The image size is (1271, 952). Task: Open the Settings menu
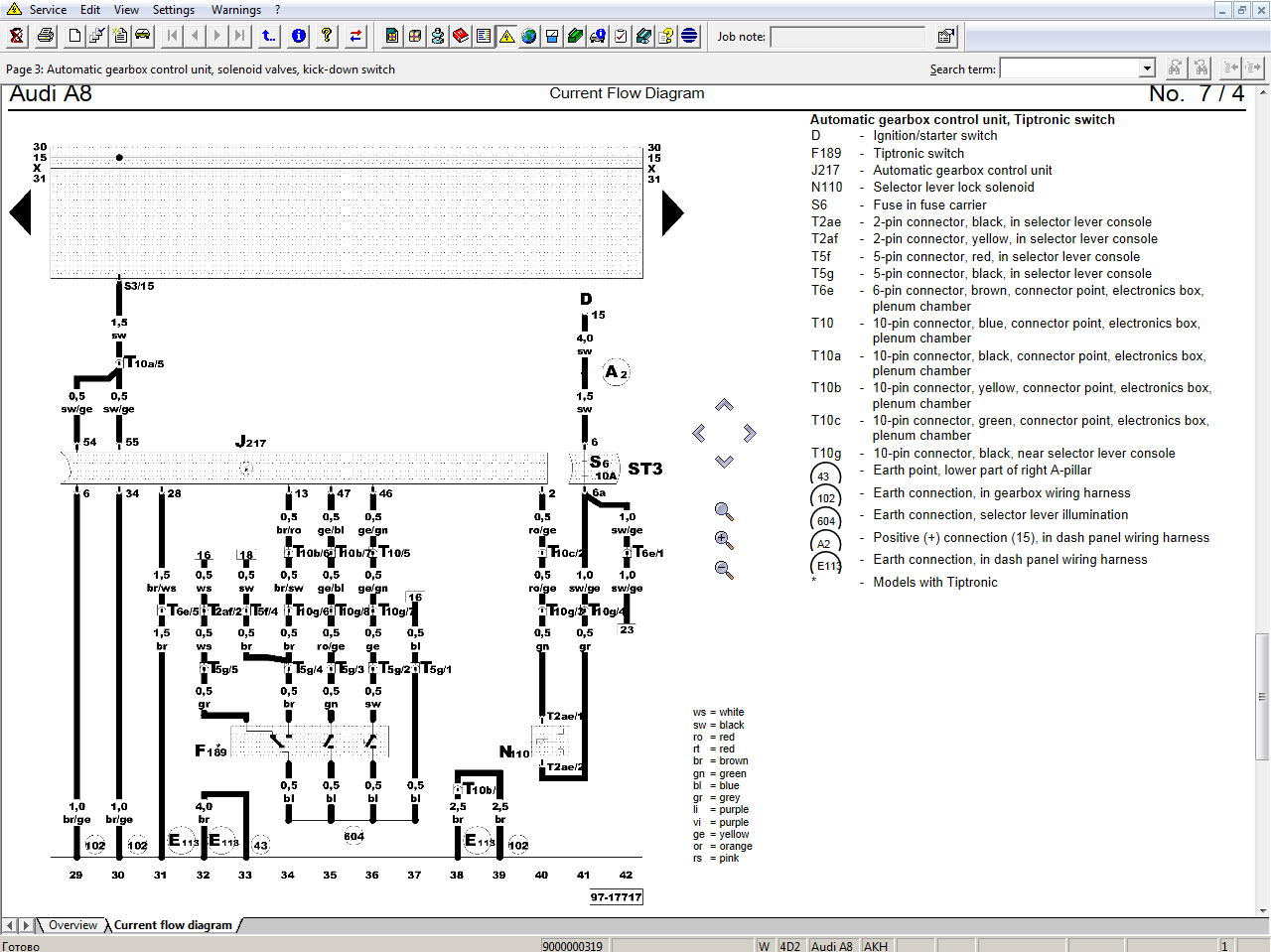click(x=174, y=10)
